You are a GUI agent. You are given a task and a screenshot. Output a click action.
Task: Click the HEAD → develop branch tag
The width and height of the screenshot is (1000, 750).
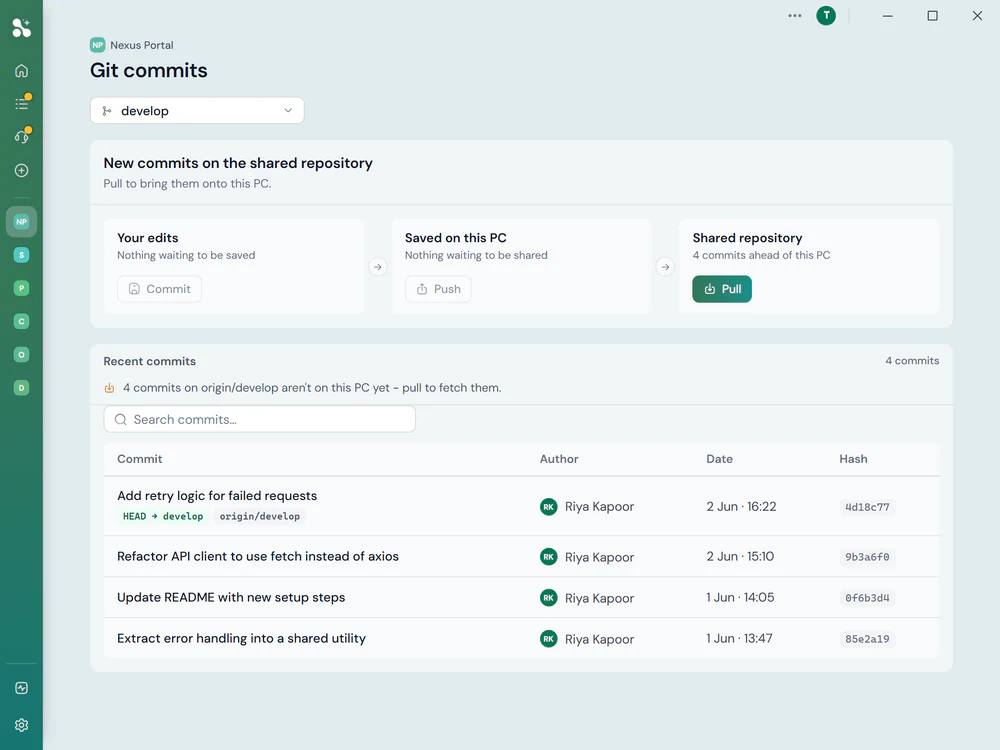click(x=163, y=517)
